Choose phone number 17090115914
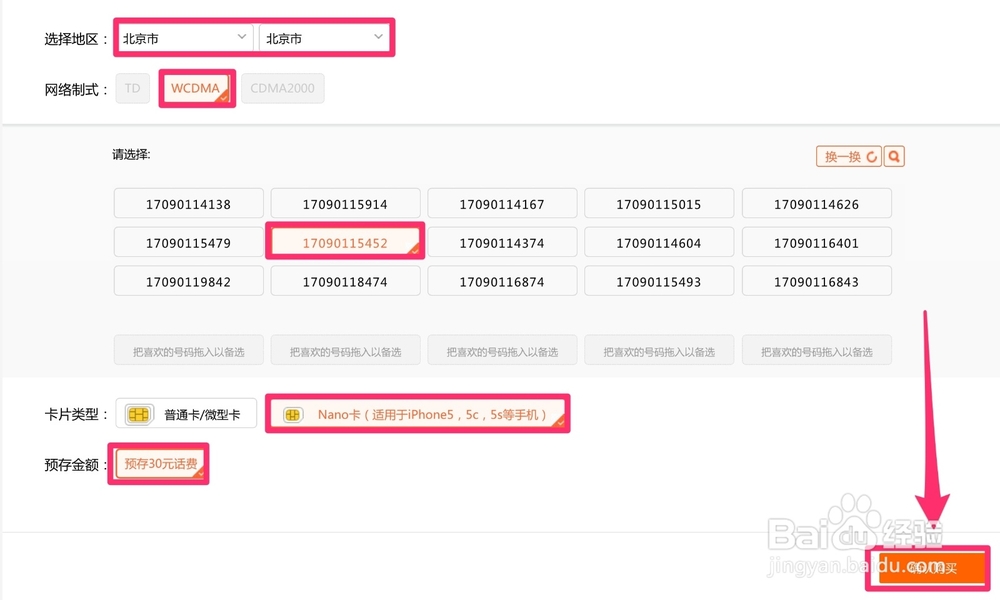This screenshot has width=1000, height=600. [345, 203]
